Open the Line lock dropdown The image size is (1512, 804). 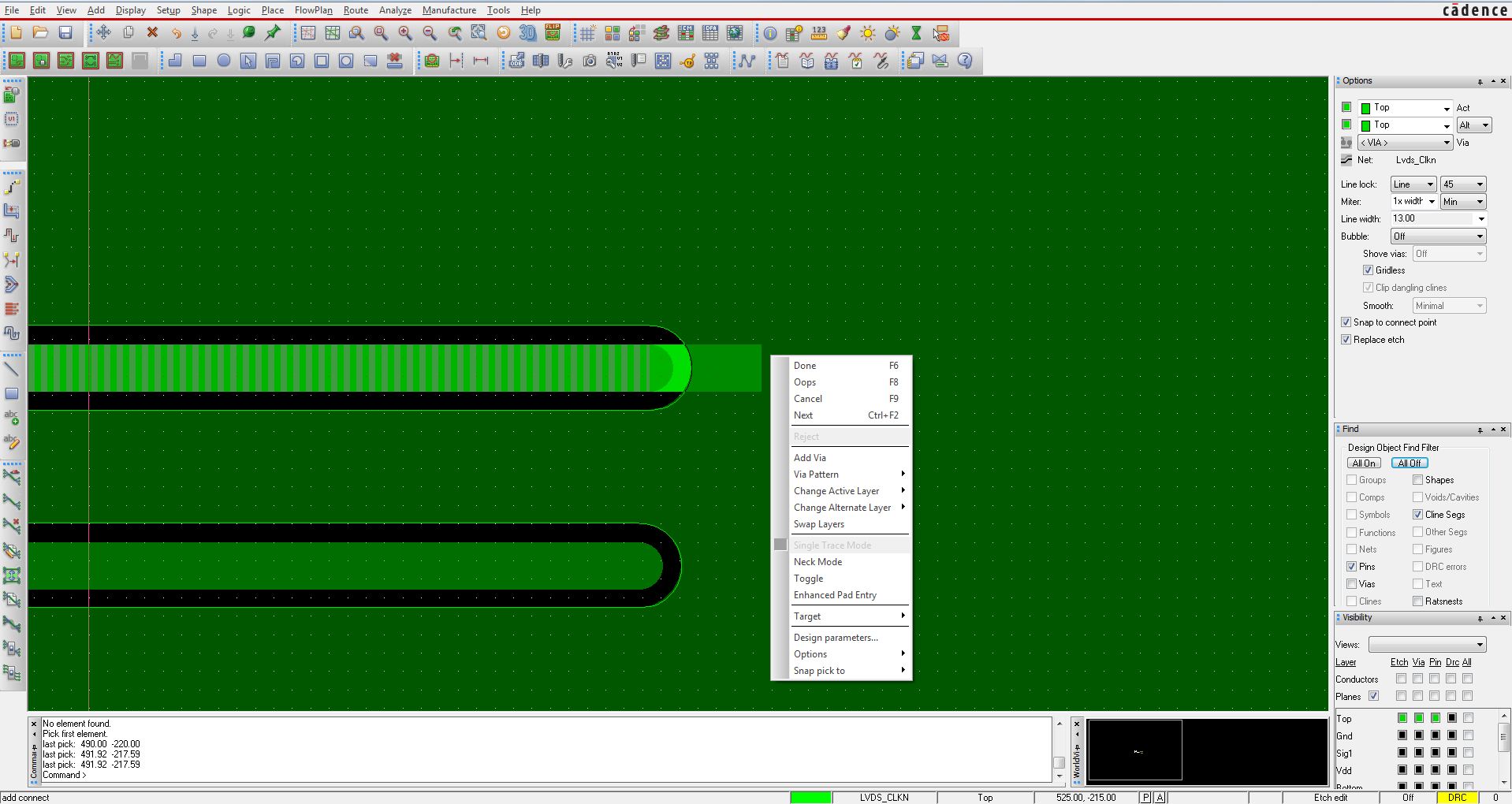click(1413, 184)
